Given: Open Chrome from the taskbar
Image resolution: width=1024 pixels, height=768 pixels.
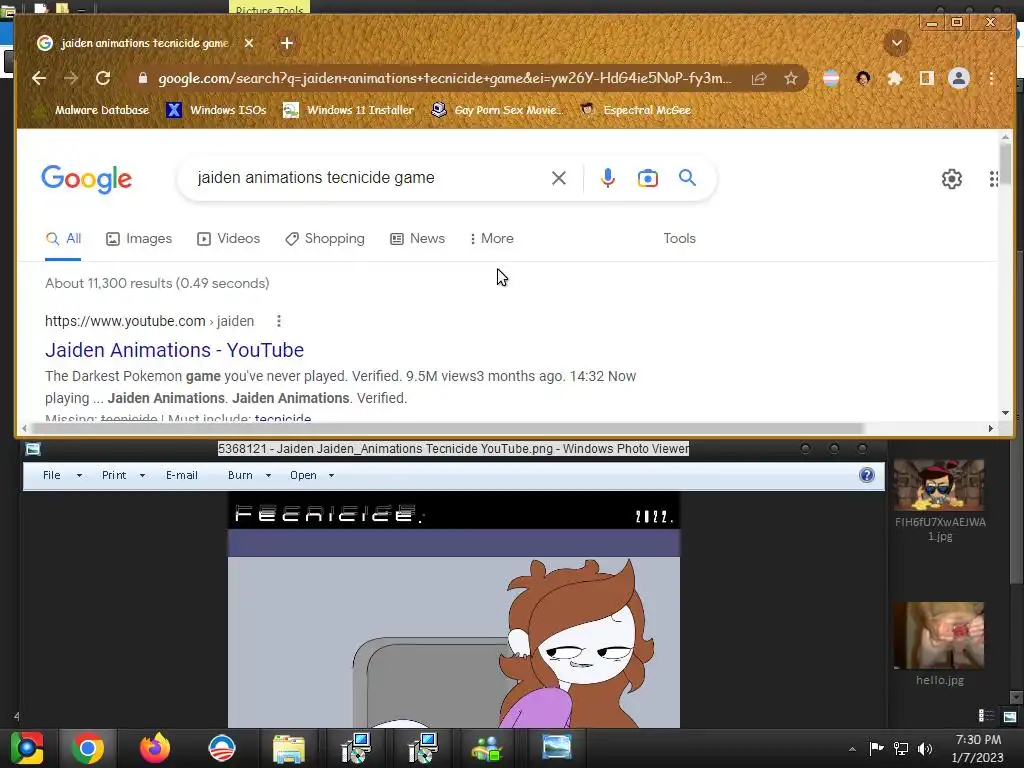Looking at the screenshot, I should click(88, 748).
